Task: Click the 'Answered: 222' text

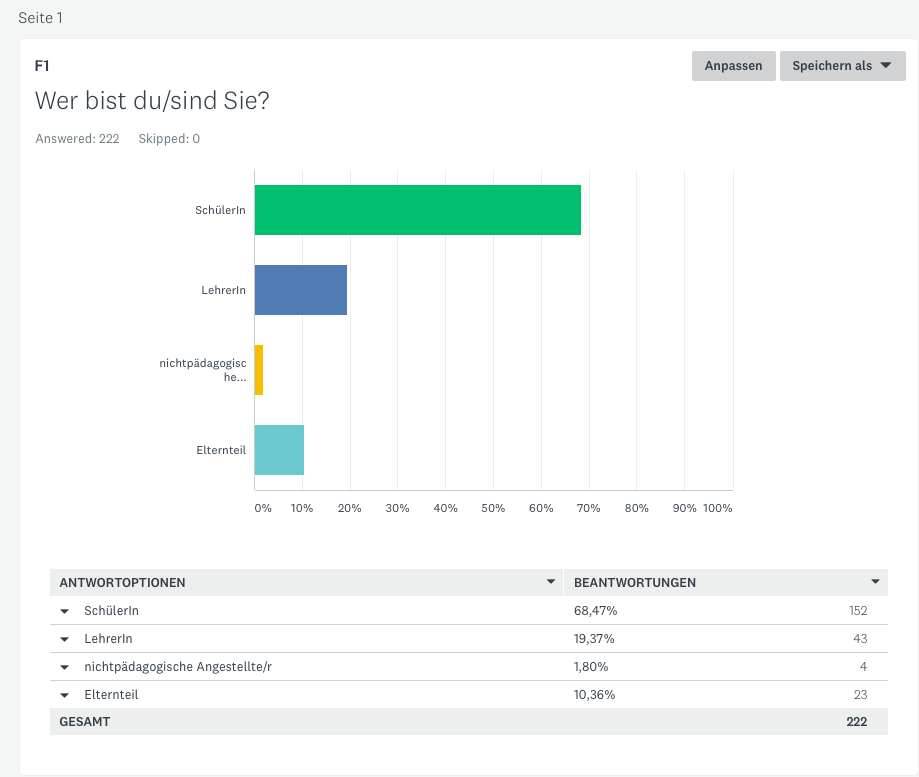Action: coord(77,139)
